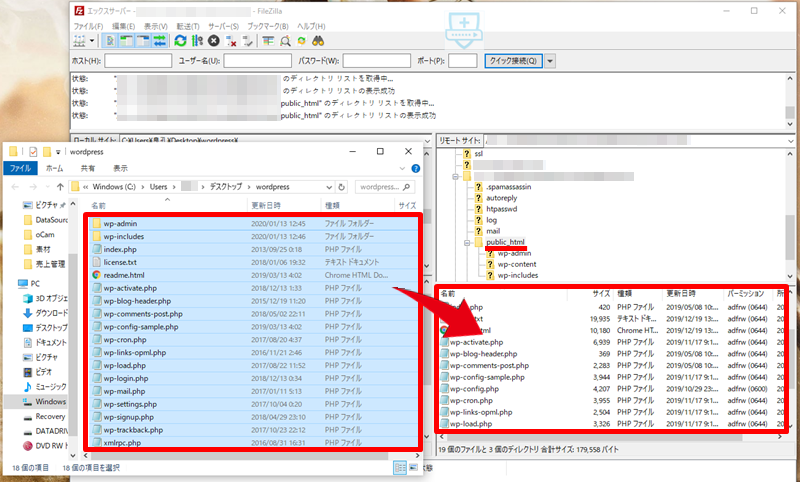Switch Explorer to details view

click(x=400, y=467)
